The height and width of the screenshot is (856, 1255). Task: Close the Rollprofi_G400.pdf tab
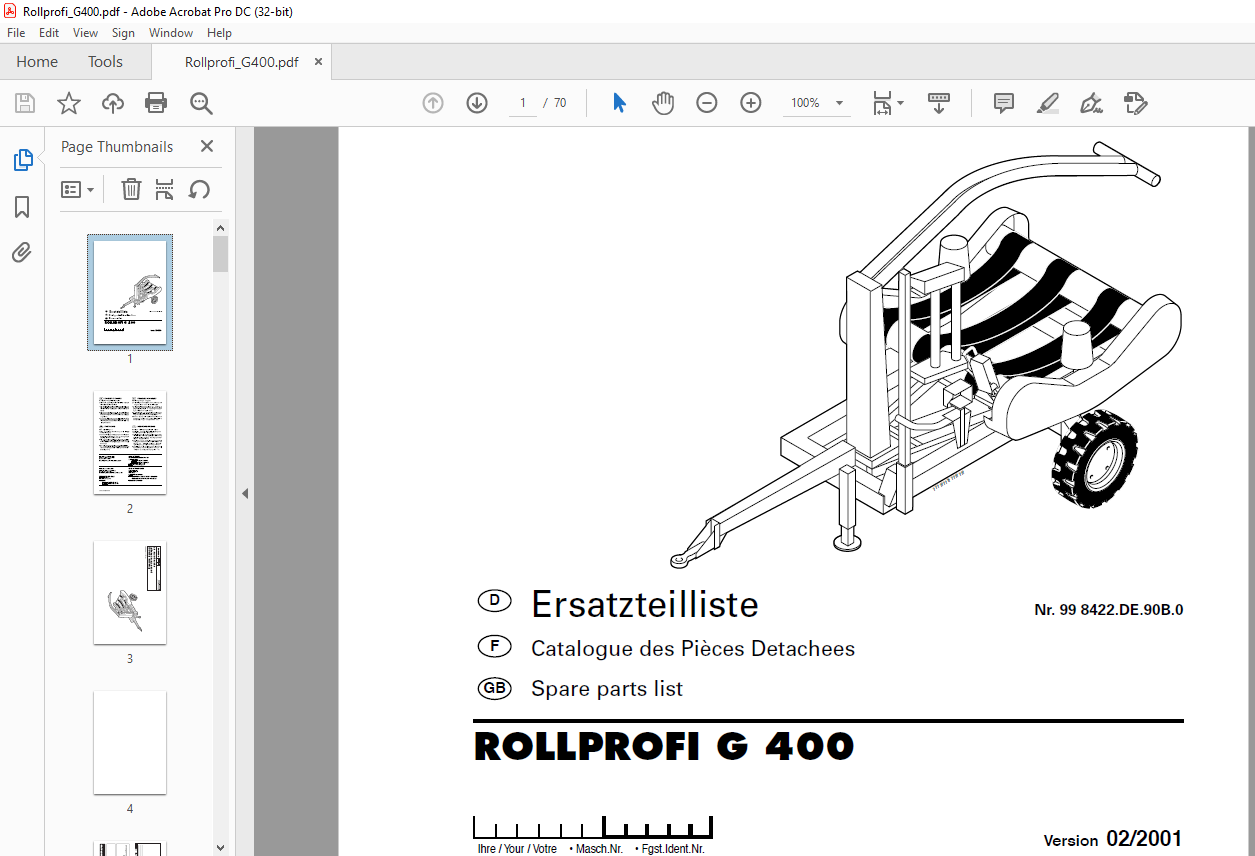318,62
